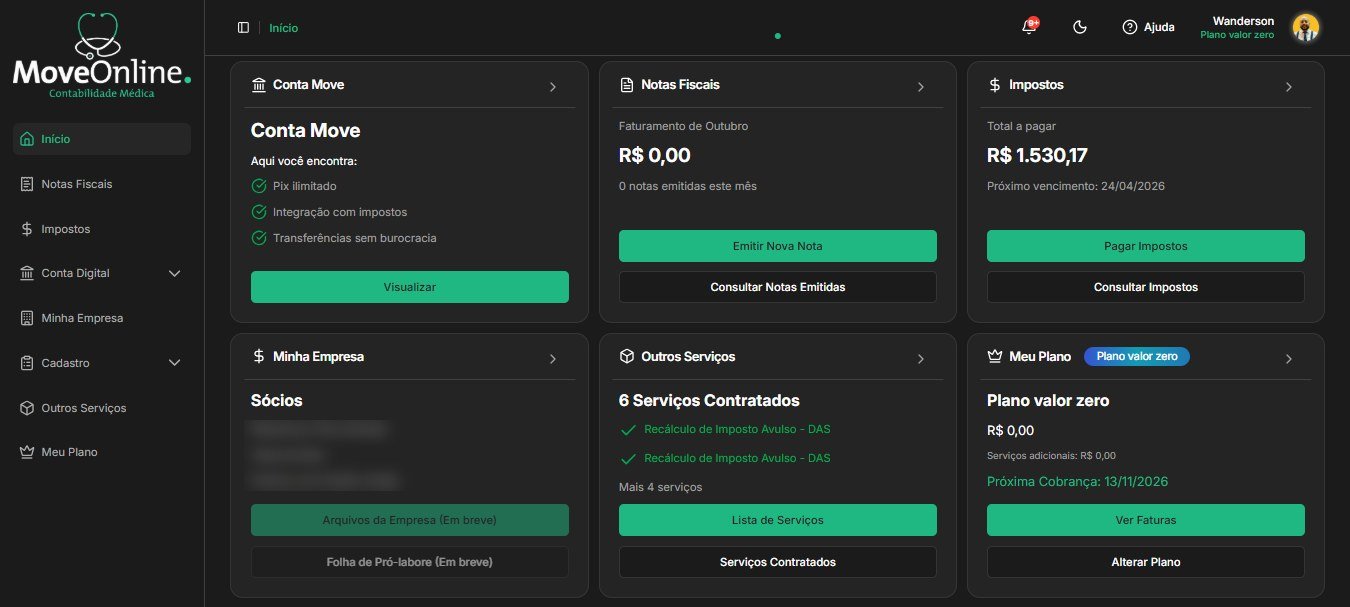Open the Meu Plano card arrow

click(1288, 358)
